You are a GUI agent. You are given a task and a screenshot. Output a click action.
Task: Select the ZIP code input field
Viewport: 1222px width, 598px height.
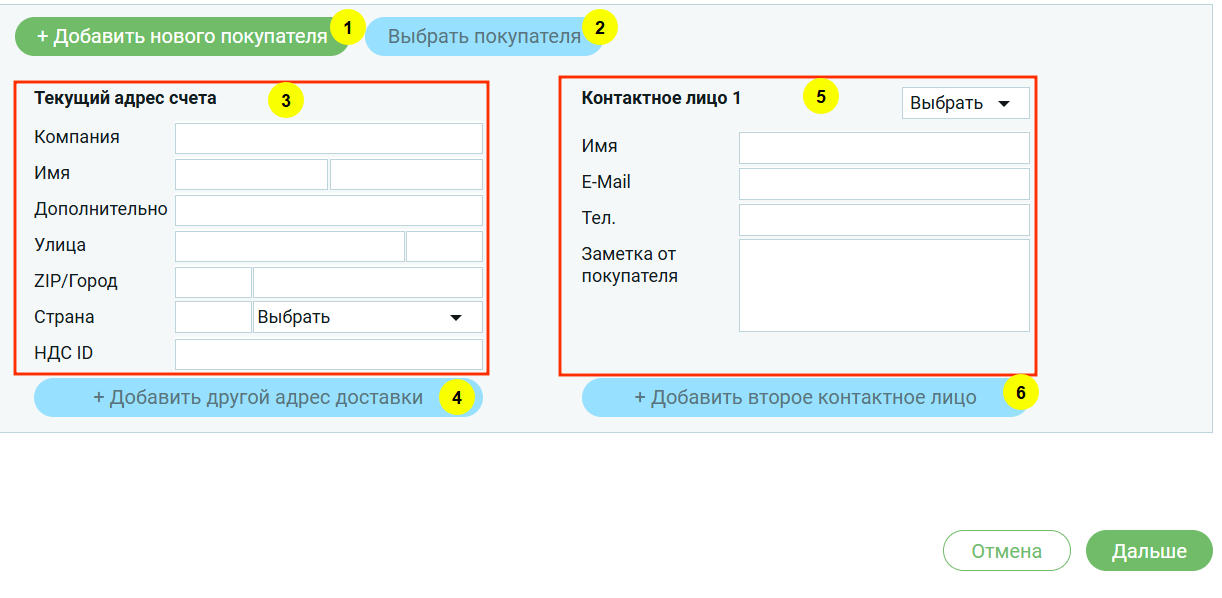click(213, 282)
